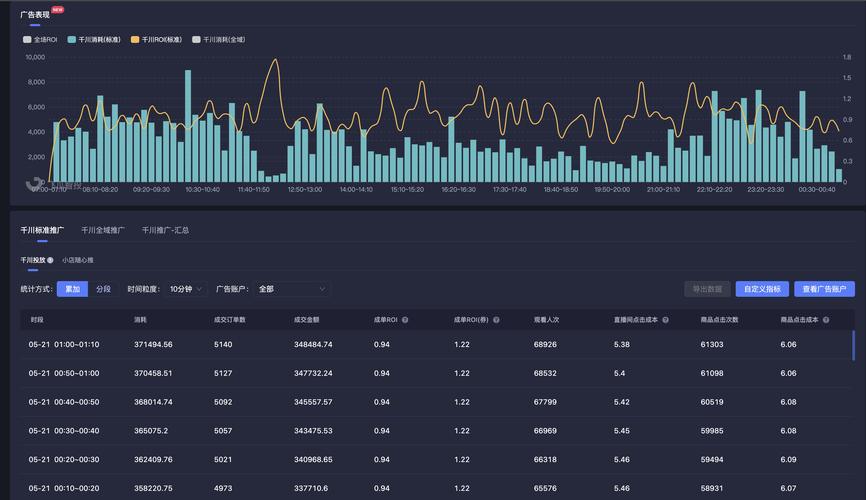Click the chart x-axis label 12:50-13:00
The width and height of the screenshot is (866, 500).
click(304, 190)
